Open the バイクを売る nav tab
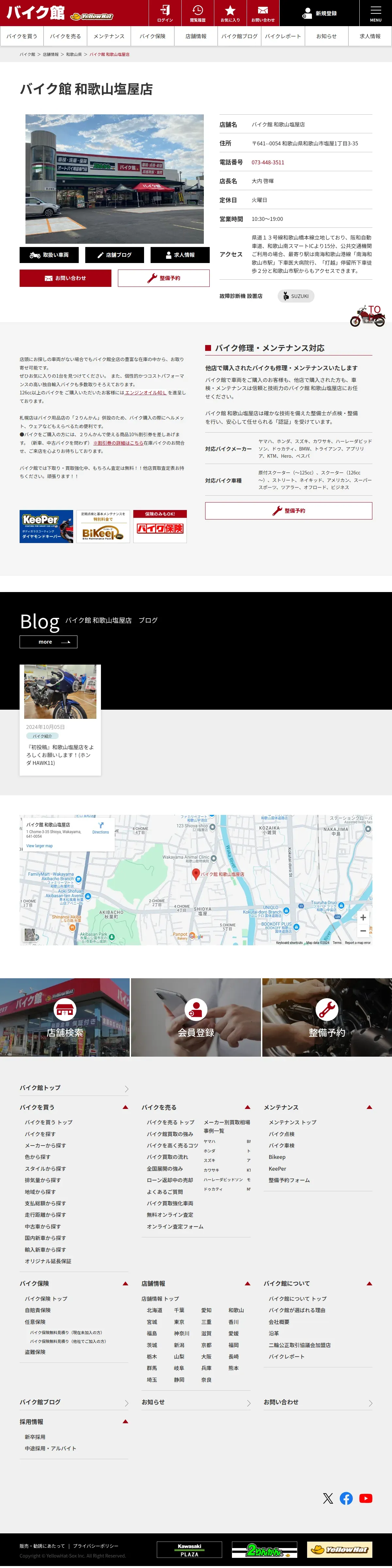 (x=65, y=37)
